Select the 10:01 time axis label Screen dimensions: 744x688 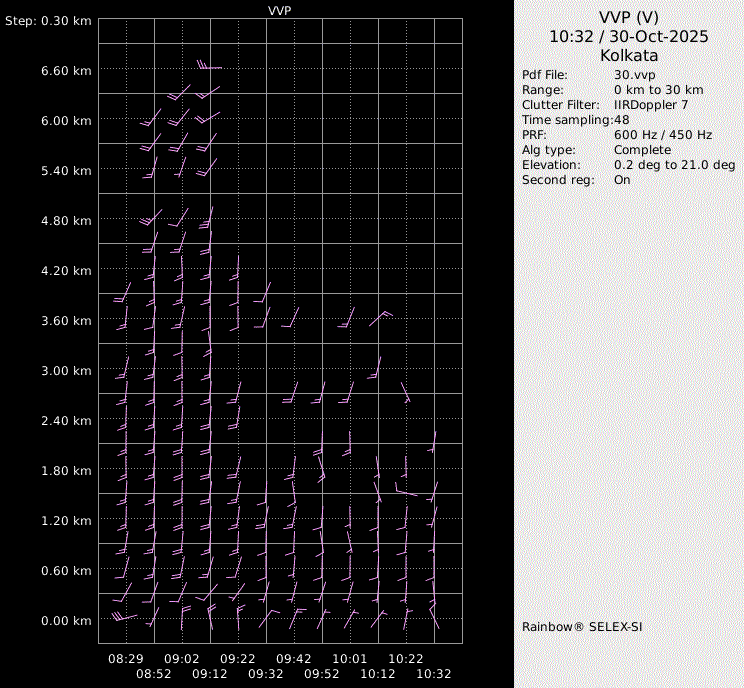coord(350,659)
